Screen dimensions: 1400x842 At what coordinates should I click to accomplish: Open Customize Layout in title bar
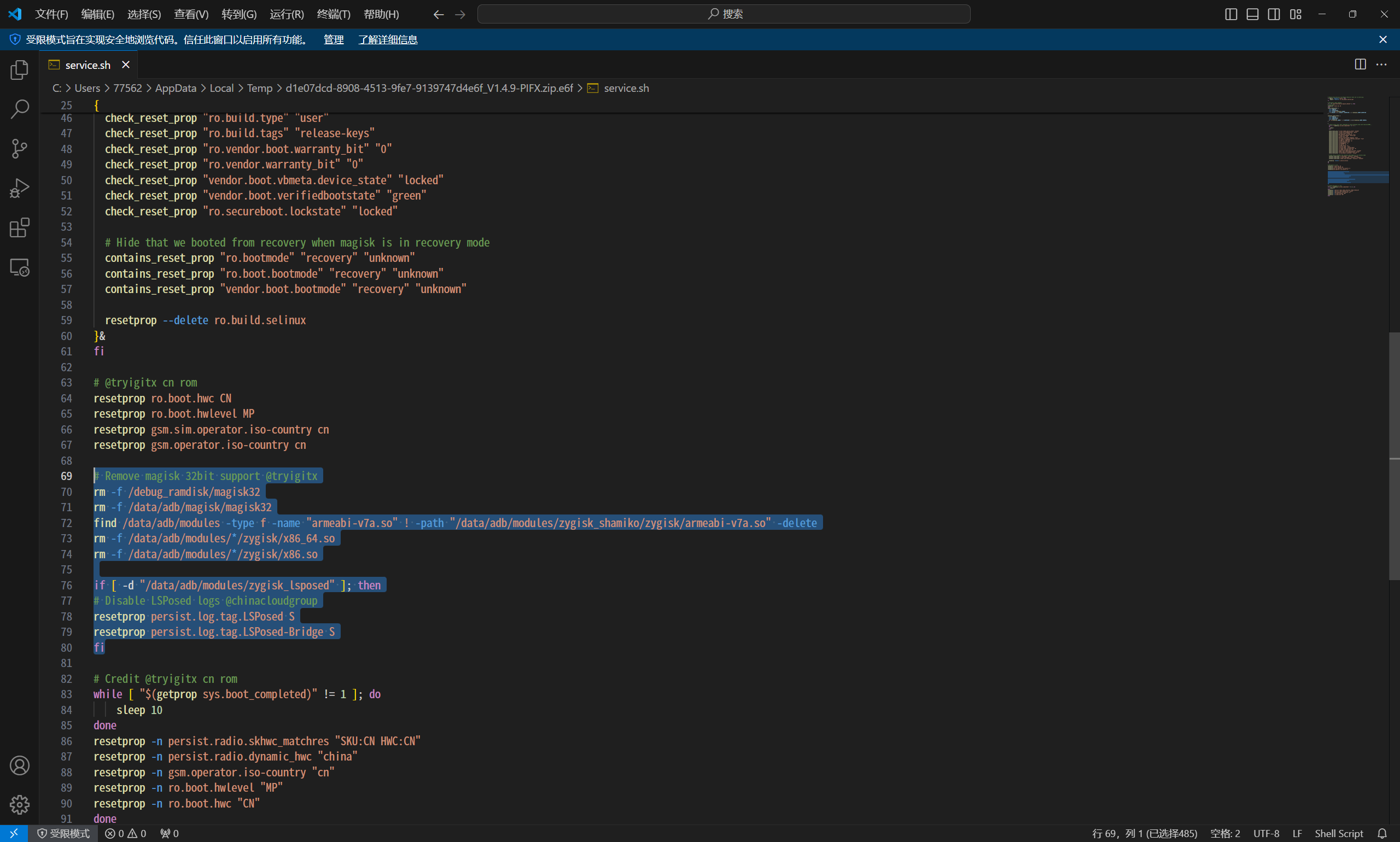(x=1296, y=14)
